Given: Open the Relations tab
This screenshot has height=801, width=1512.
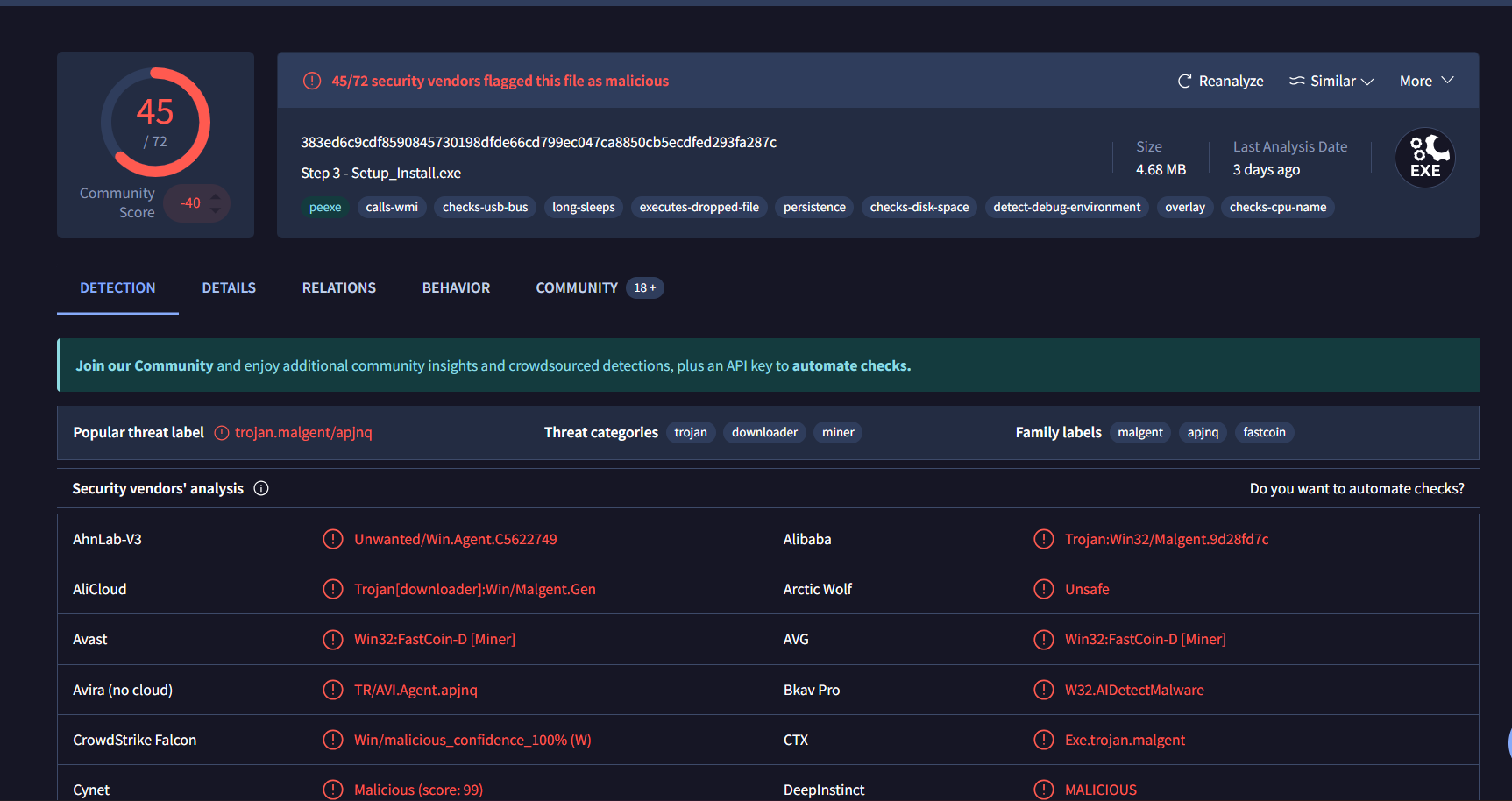Looking at the screenshot, I should (338, 287).
